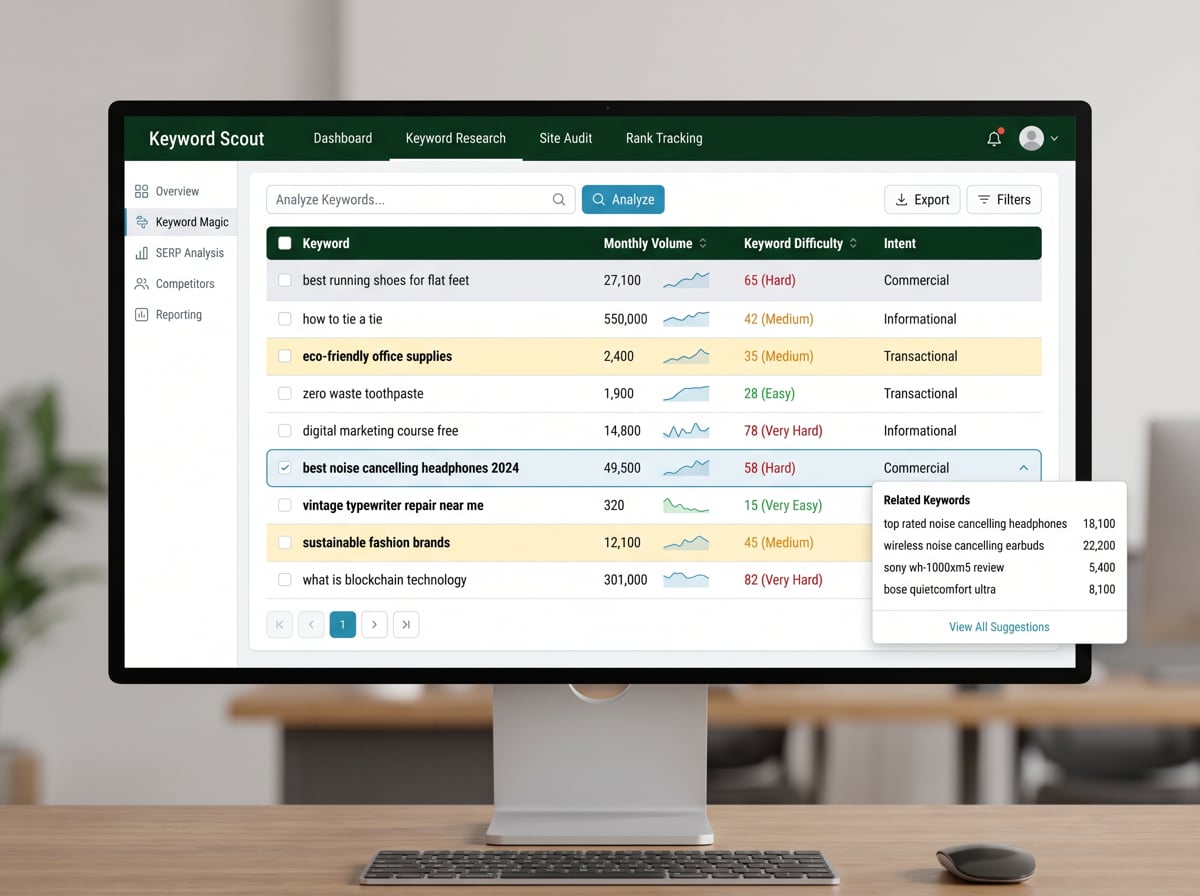1200x896 pixels.
Task: View trend sparkline for what is blockchain technology
Action: 686,579
